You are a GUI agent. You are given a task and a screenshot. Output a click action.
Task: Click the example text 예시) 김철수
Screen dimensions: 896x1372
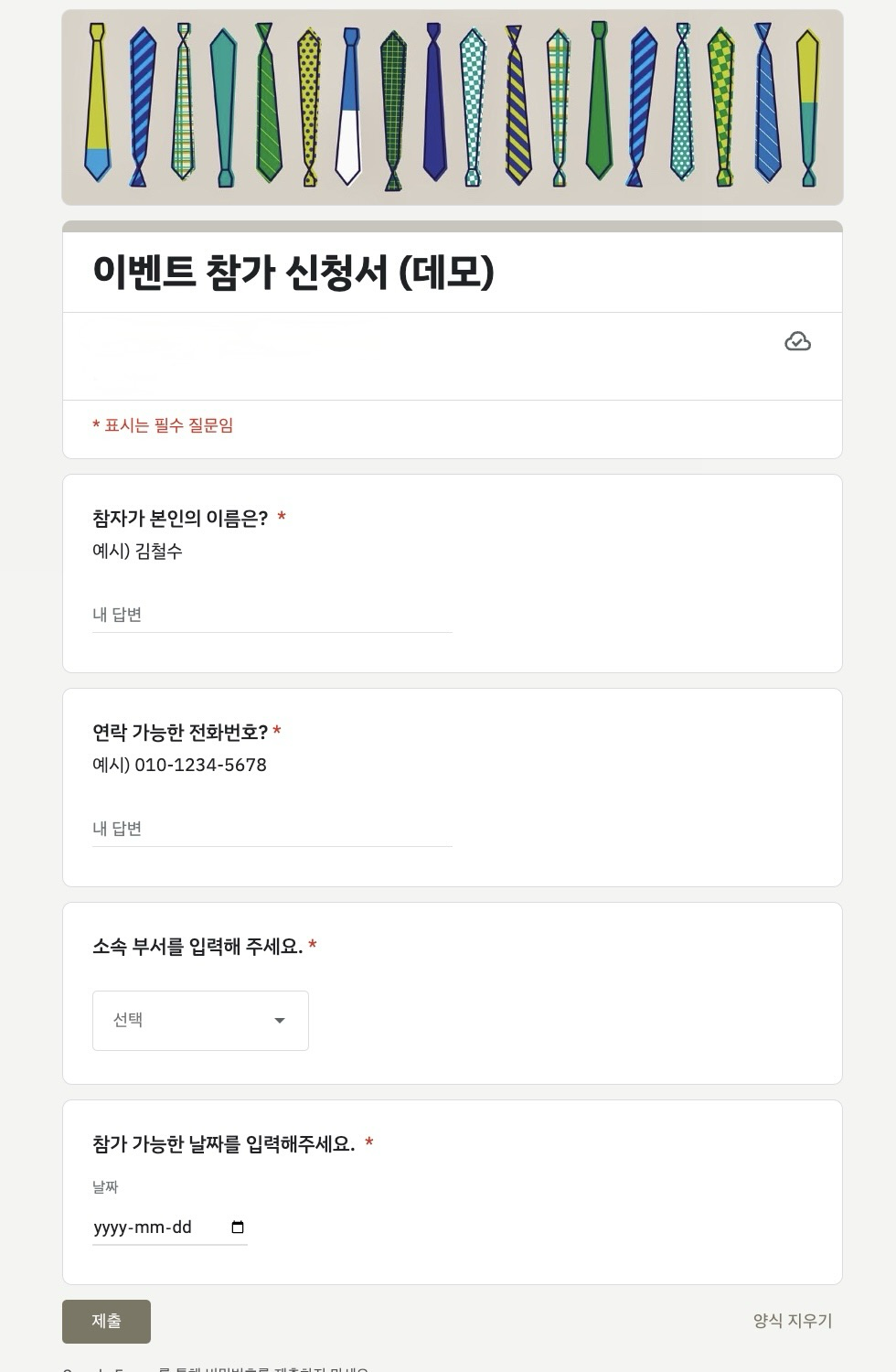[137, 551]
